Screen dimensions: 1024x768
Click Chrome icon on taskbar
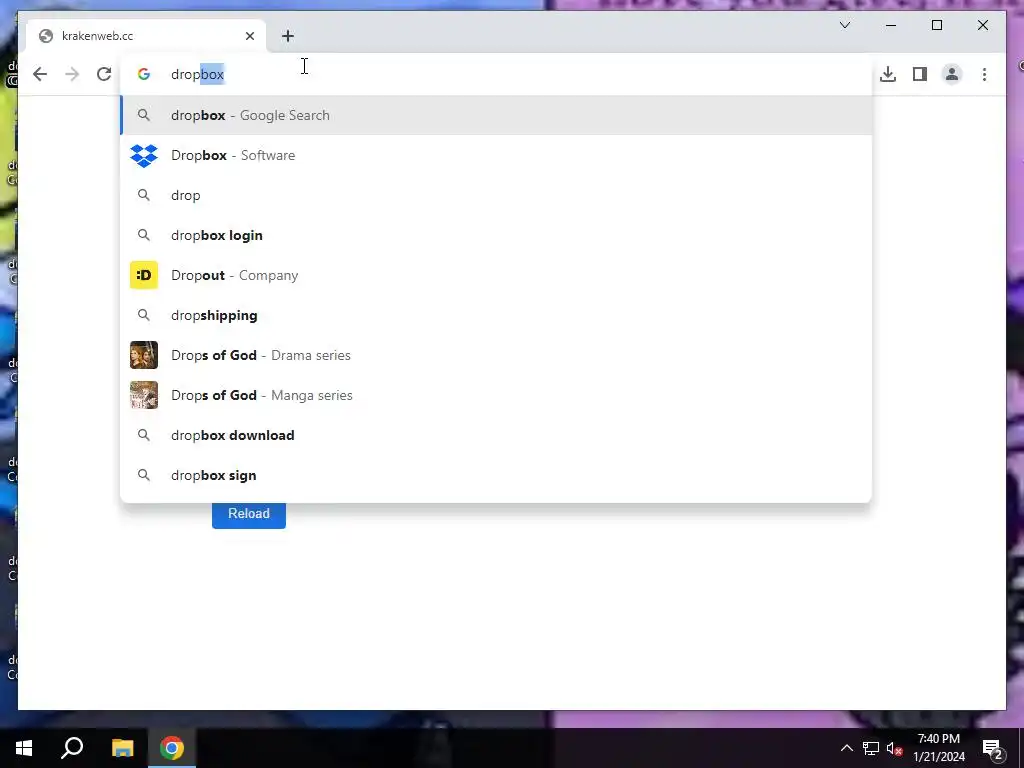(x=172, y=748)
